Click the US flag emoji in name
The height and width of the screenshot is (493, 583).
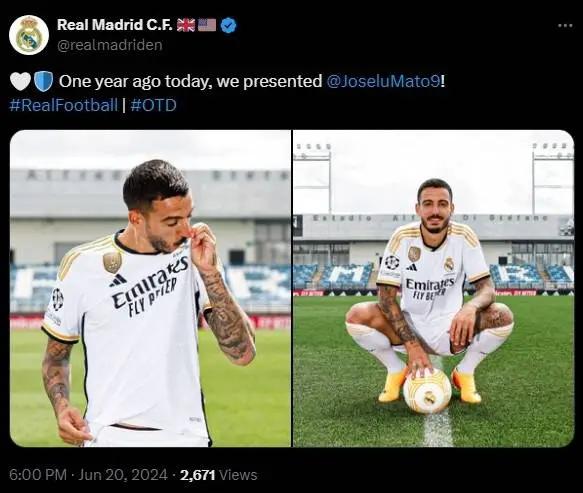pos(207,25)
